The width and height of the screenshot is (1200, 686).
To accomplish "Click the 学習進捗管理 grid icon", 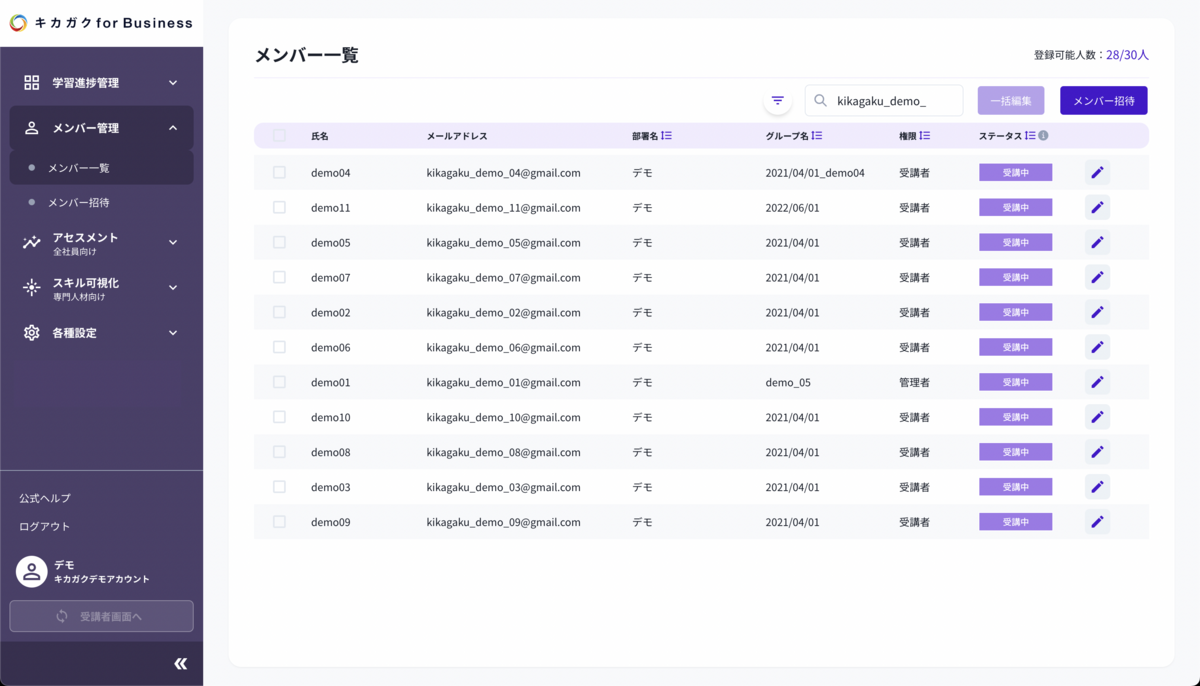I will [x=32, y=83].
